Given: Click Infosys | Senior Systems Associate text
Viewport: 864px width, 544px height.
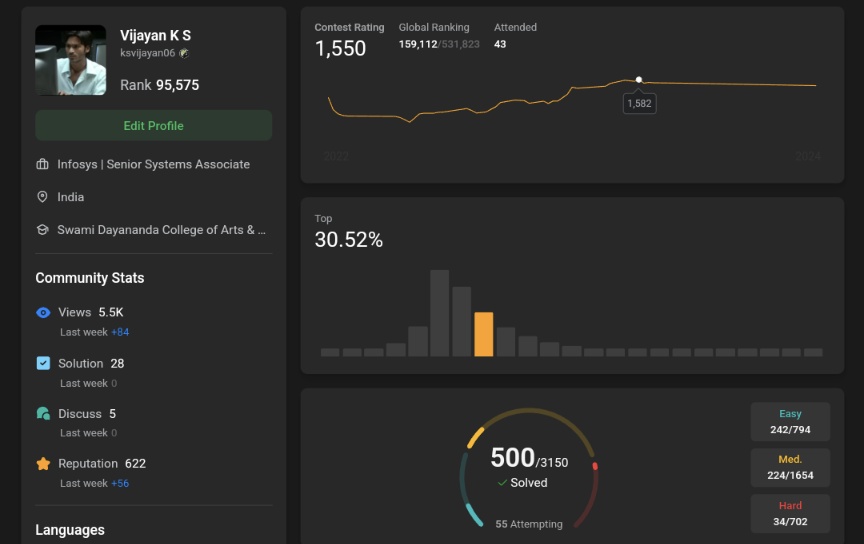Looking at the screenshot, I should pos(153,164).
